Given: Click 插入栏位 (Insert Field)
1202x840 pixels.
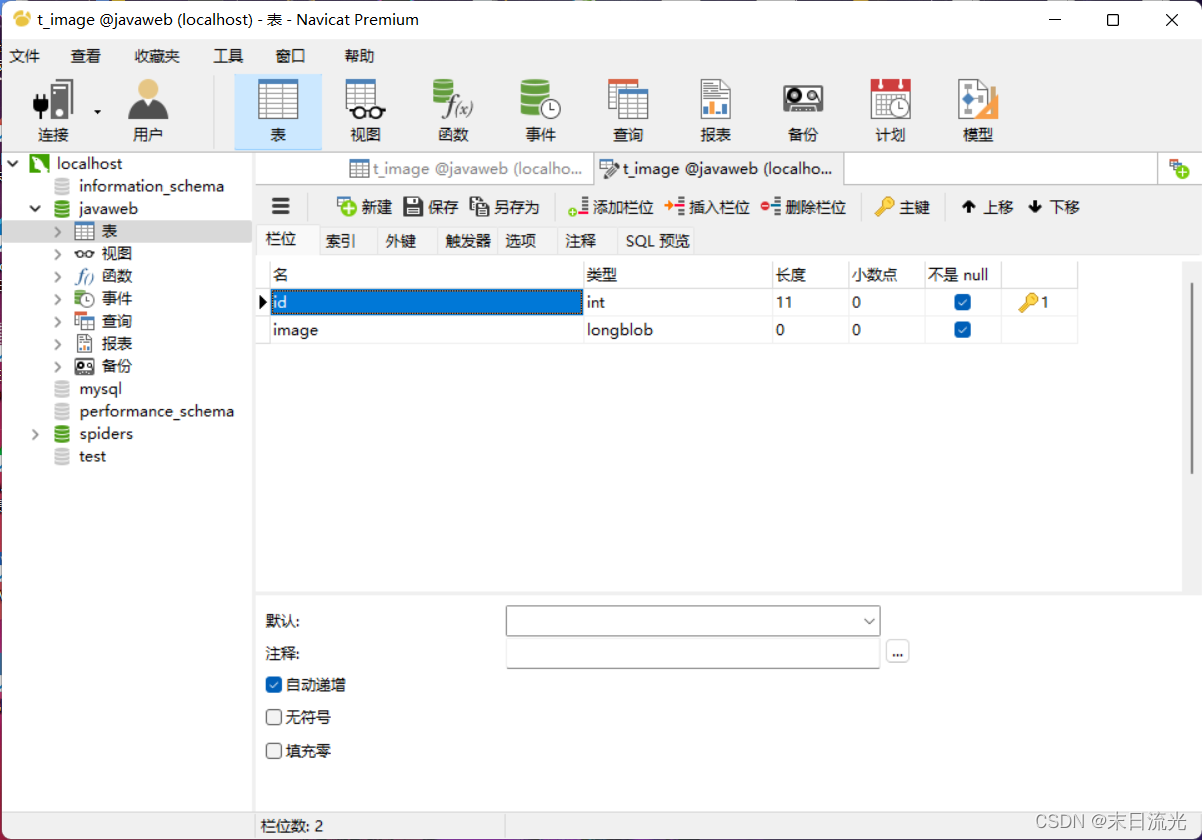Looking at the screenshot, I should coord(706,207).
